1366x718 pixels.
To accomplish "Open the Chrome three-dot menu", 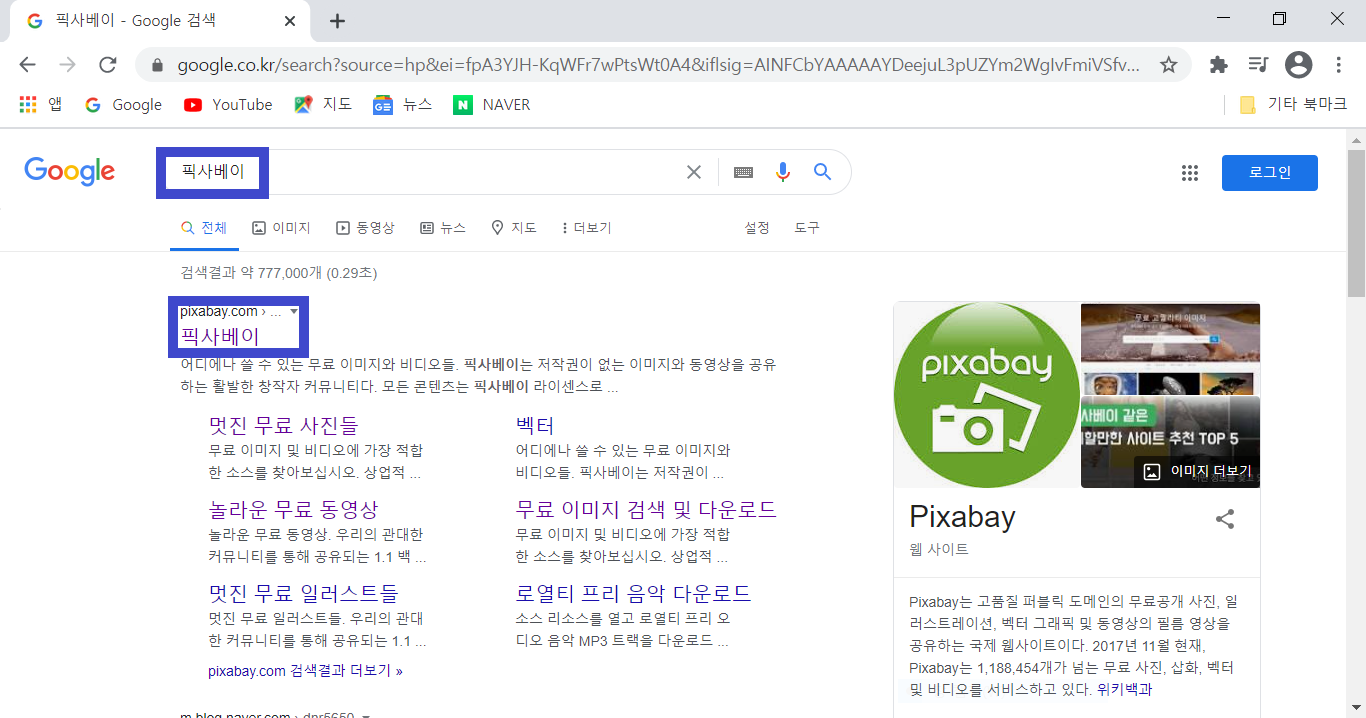I will click(1339, 65).
